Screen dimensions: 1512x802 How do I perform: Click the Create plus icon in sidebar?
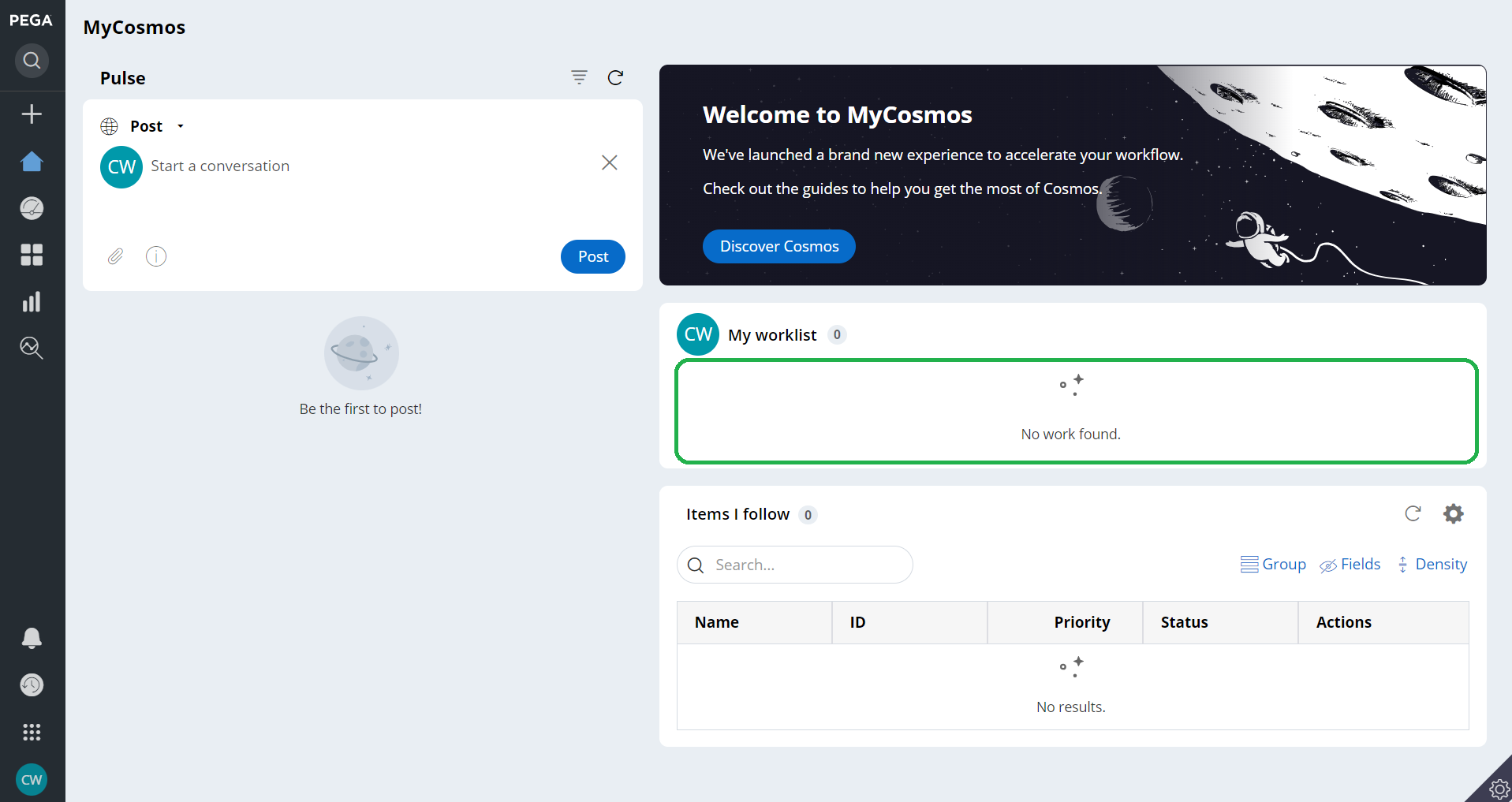click(32, 114)
